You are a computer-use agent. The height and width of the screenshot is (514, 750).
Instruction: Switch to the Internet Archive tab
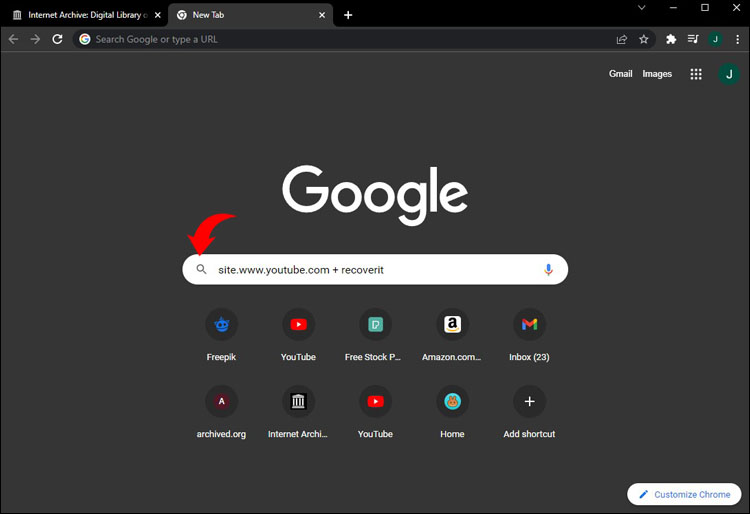click(x=84, y=15)
